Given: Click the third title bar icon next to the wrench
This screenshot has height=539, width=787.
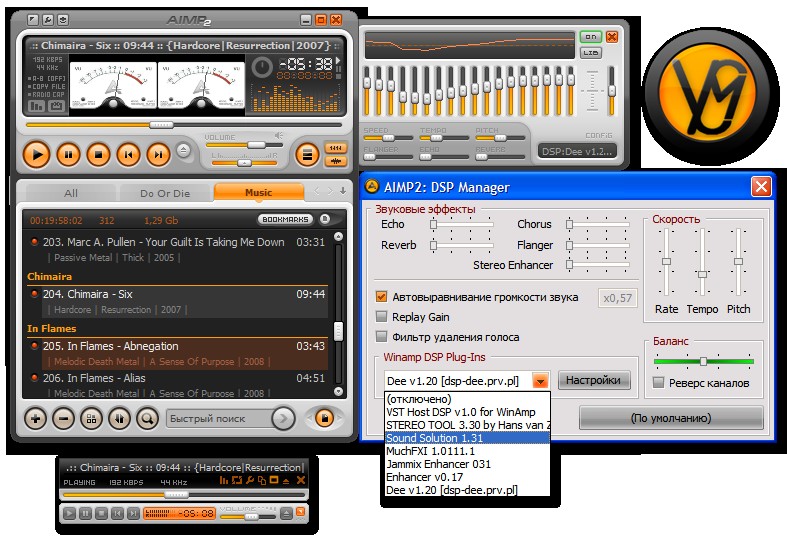Looking at the screenshot, I should tap(63, 20).
